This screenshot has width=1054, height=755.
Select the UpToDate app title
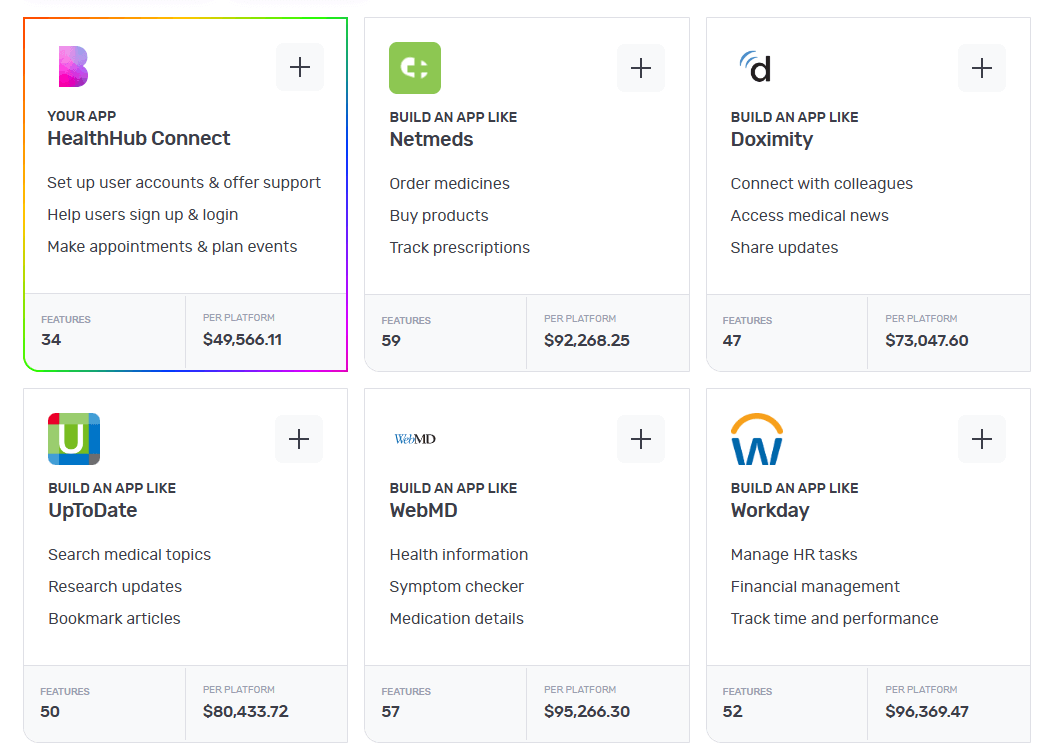click(x=93, y=510)
